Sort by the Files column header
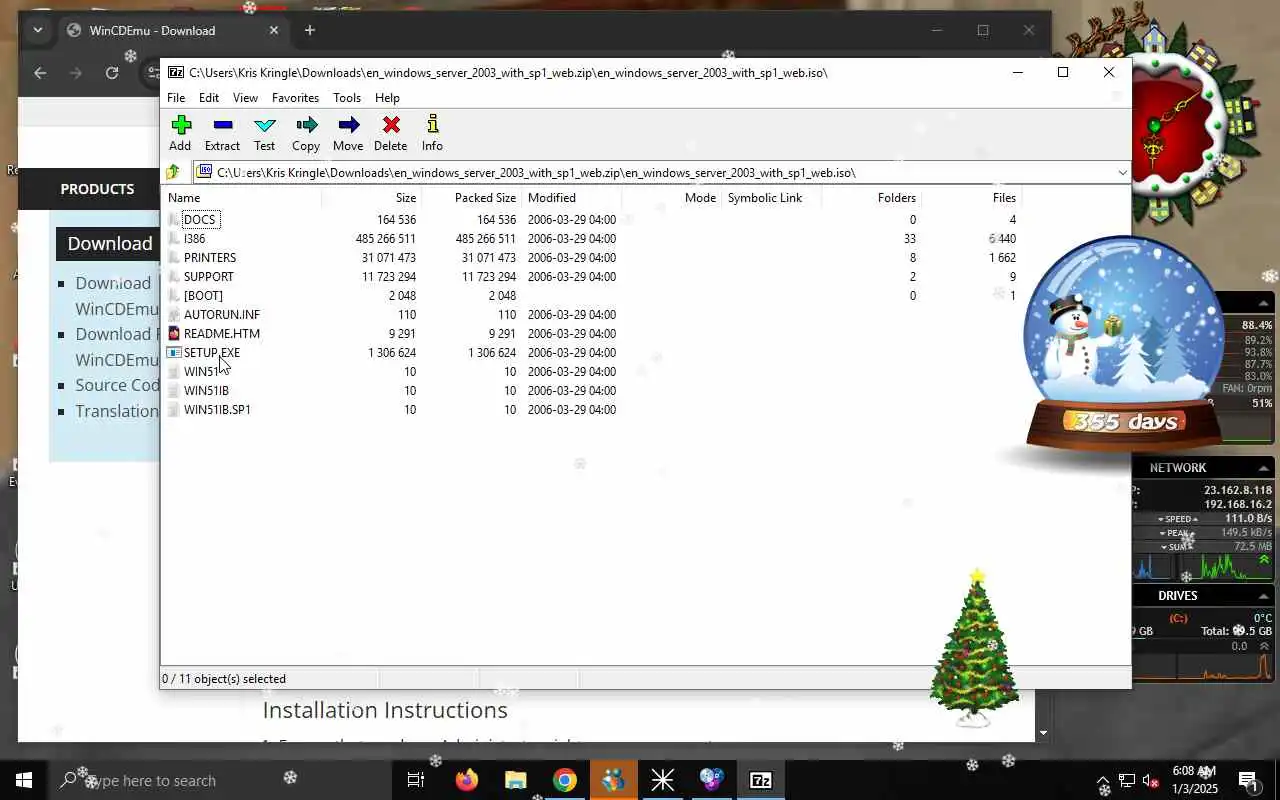 971,197
